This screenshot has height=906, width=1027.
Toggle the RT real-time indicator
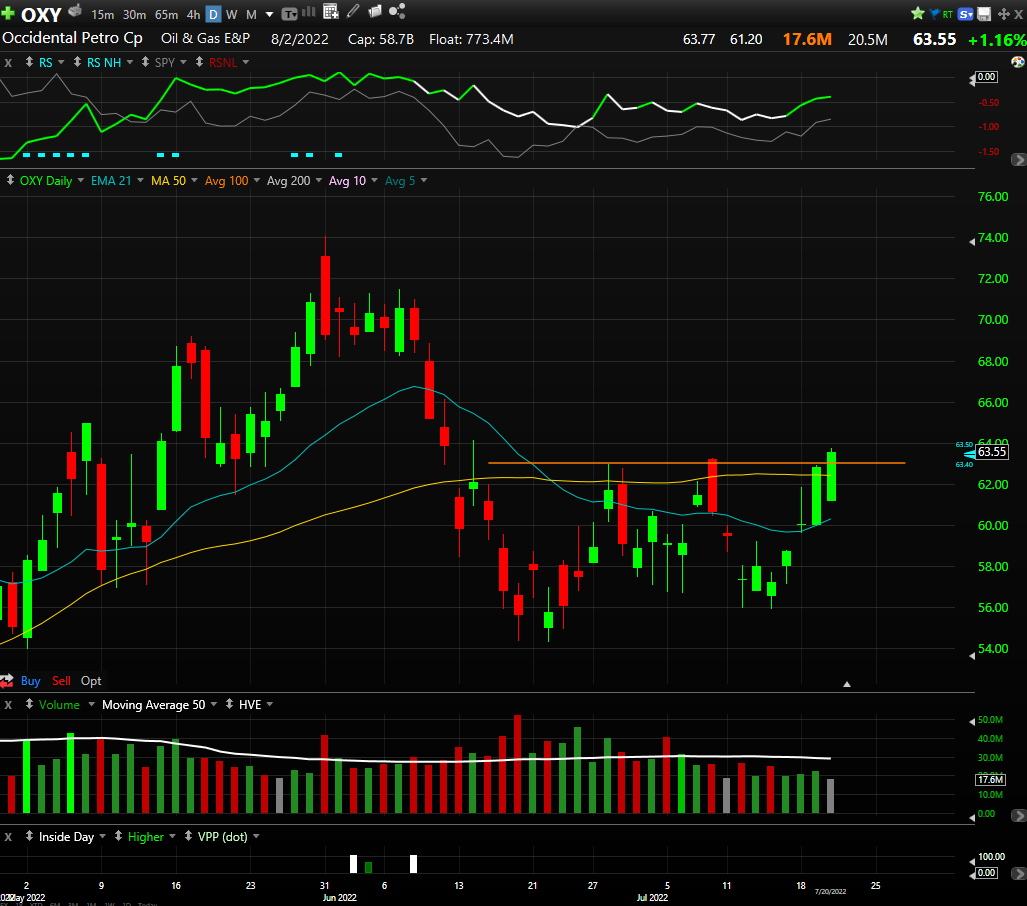coord(948,14)
